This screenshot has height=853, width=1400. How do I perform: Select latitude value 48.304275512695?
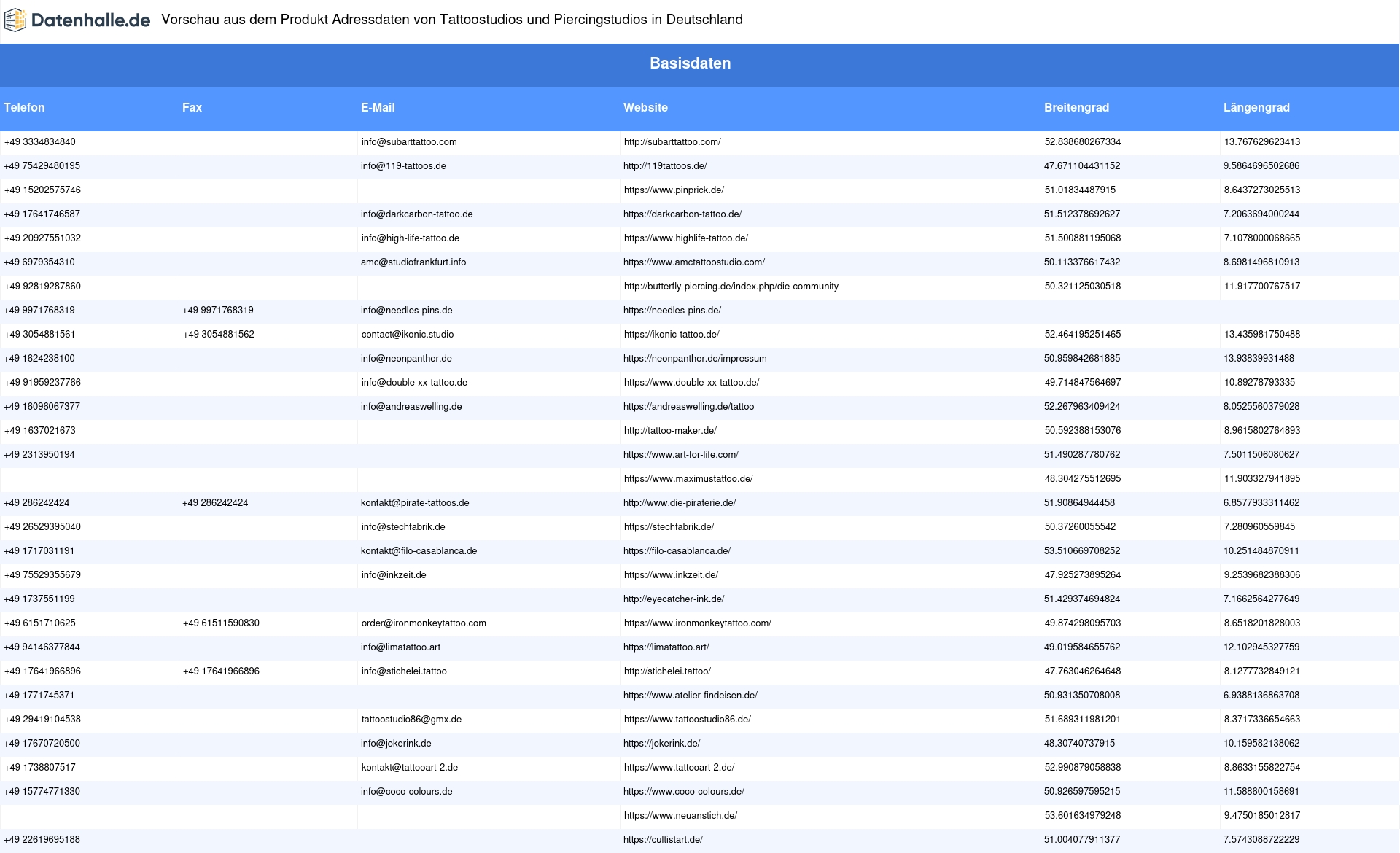1083,479
